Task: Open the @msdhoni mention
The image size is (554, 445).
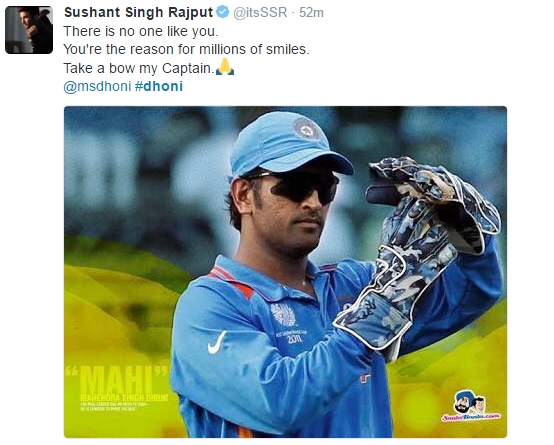Action: (x=97, y=86)
